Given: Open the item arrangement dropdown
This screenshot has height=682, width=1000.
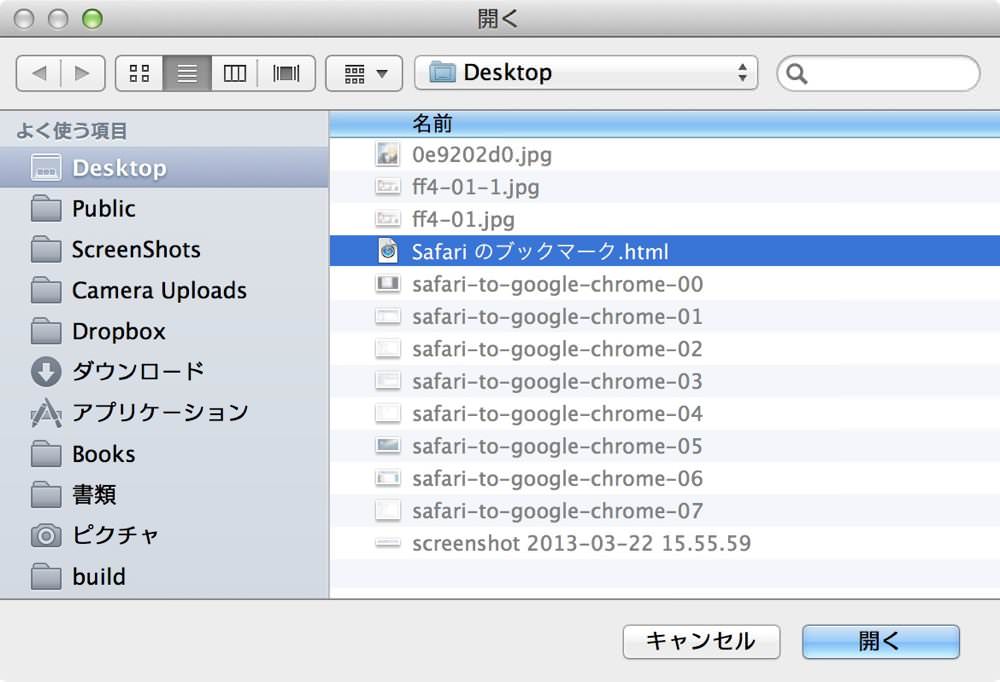Looking at the screenshot, I should pyautogui.click(x=364, y=73).
